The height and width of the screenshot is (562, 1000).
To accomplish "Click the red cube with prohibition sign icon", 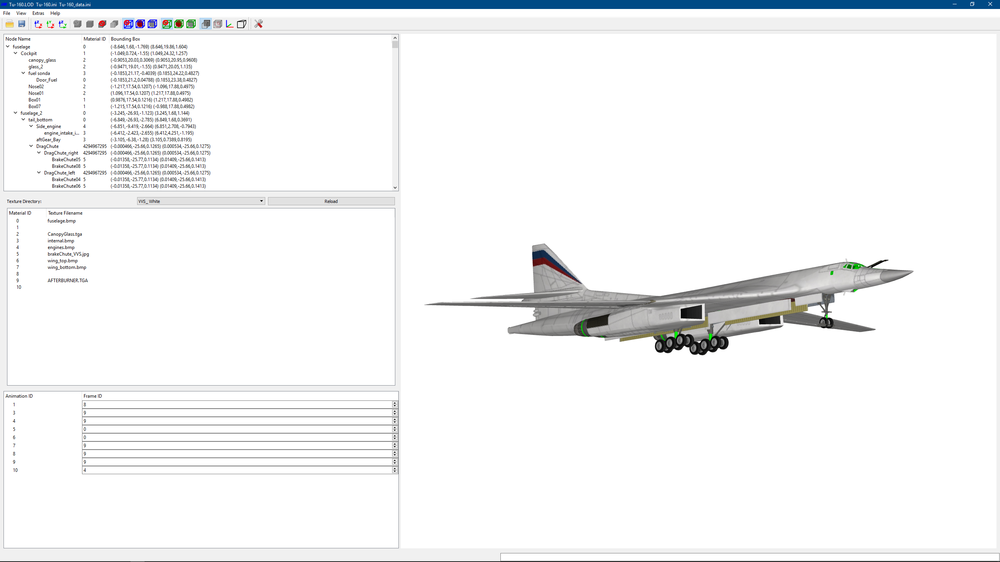I will click(x=102, y=24).
